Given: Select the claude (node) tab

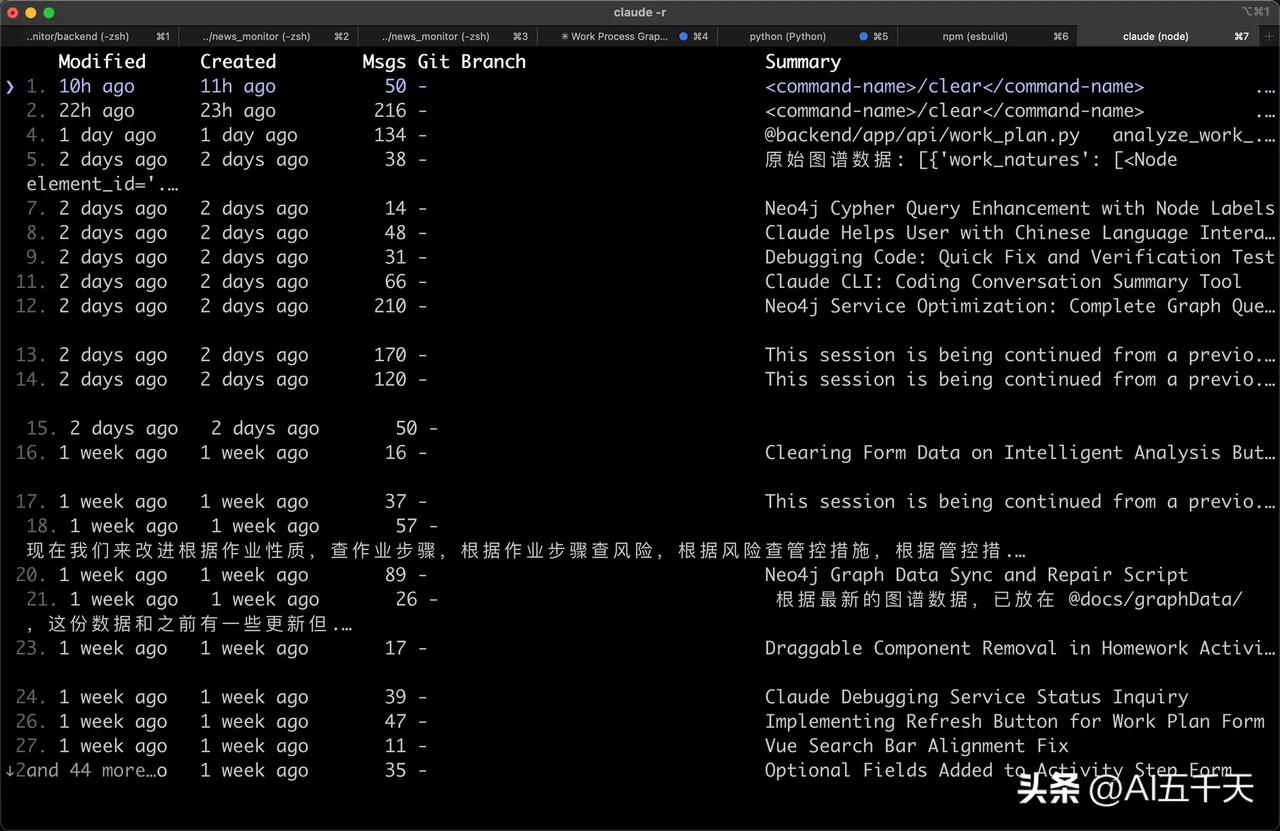Looking at the screenshot, I should coord(1167,36).
